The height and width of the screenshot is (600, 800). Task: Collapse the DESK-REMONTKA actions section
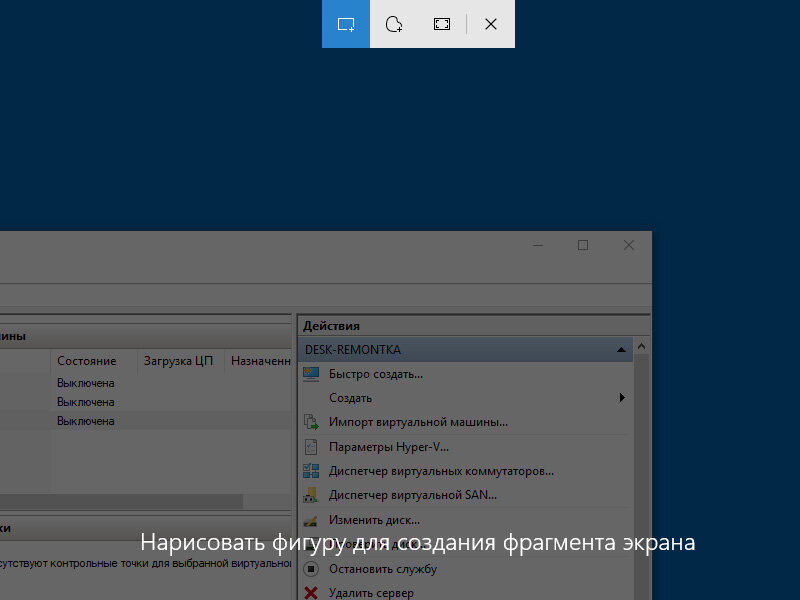point(622,349)
